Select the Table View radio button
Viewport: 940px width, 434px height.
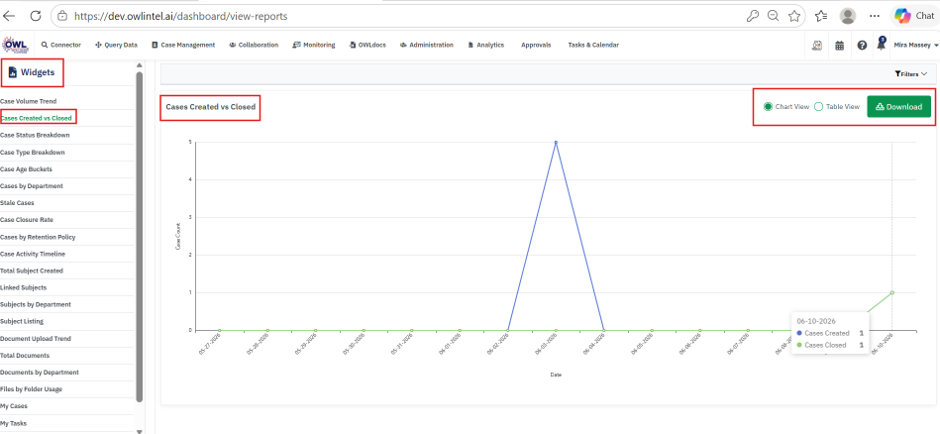click(x=818, y=107)
